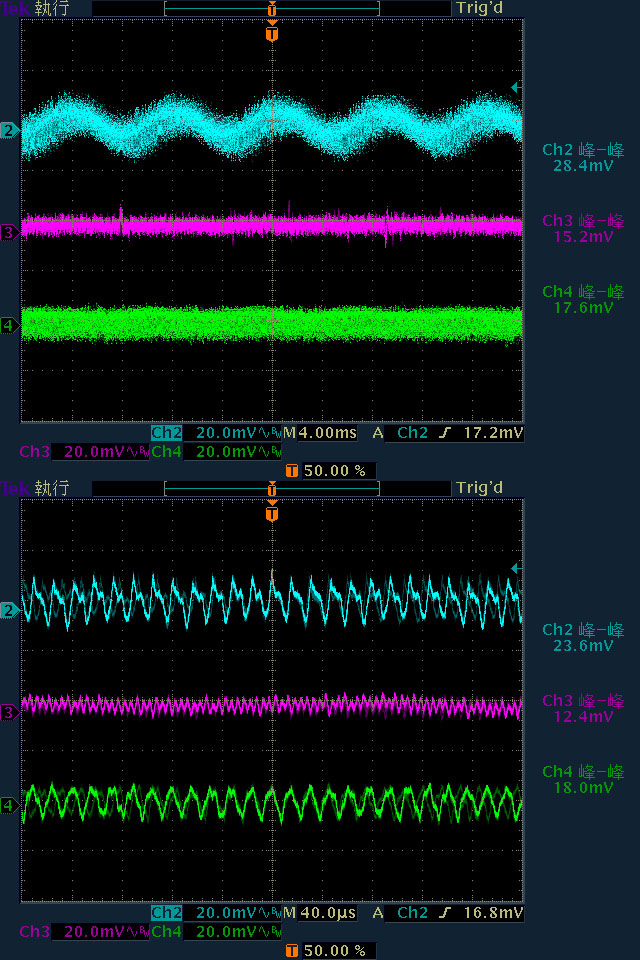Click the Trig'd status above the 4.00ms capture
Image resolution: width=640 pixels, height=960 pixels.
coord(480,9)
